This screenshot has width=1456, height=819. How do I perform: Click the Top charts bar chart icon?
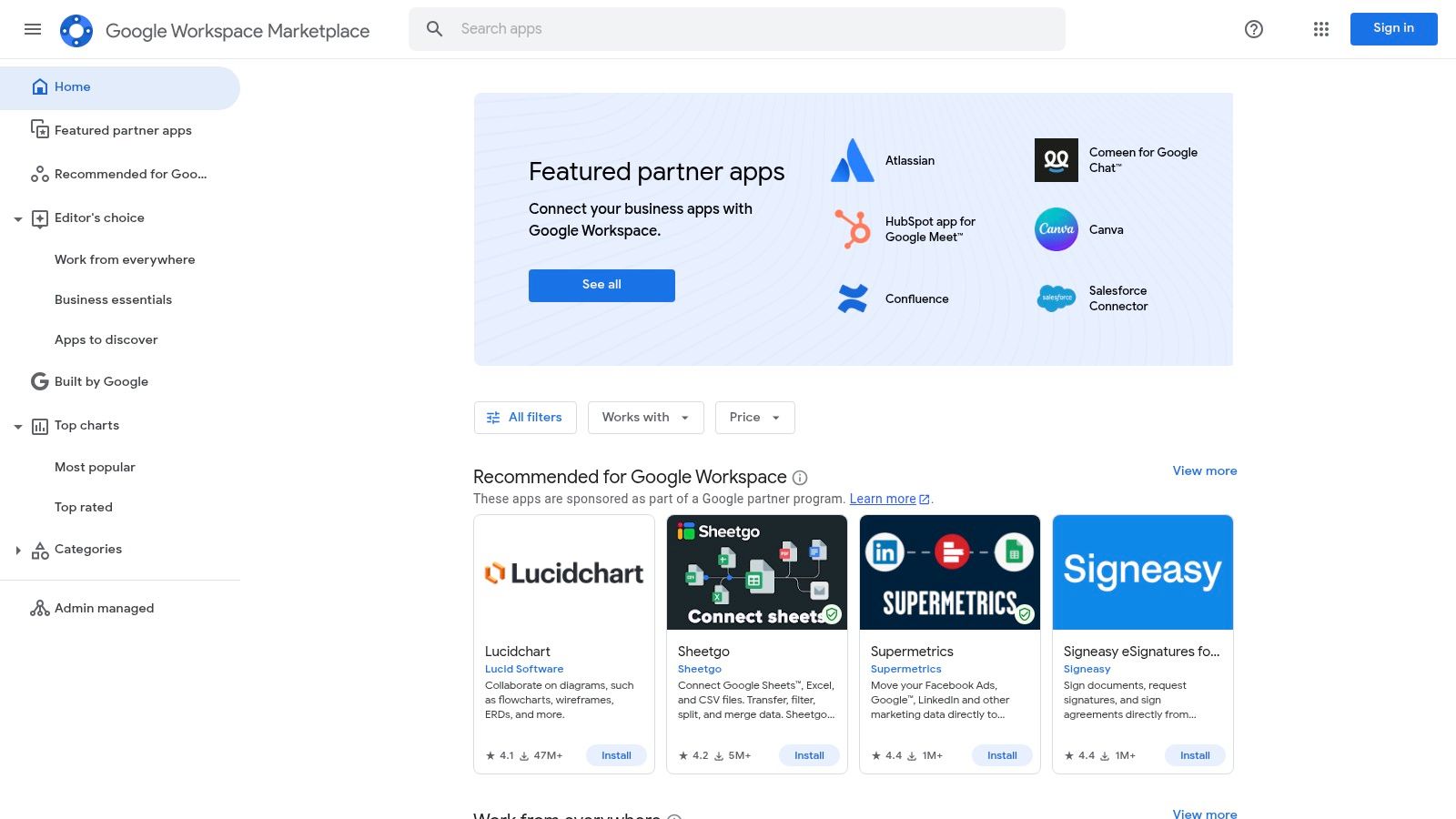[x=40, y=426]
